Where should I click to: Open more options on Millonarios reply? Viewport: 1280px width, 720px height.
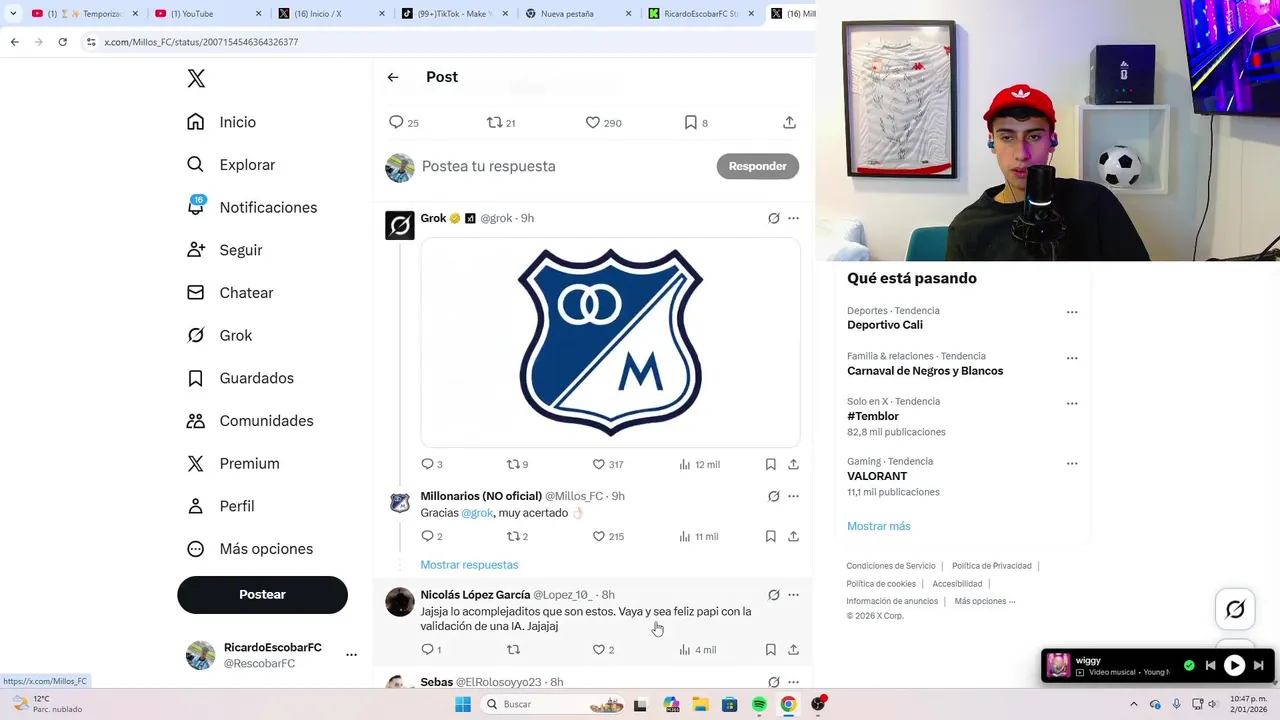pos(793,496)
